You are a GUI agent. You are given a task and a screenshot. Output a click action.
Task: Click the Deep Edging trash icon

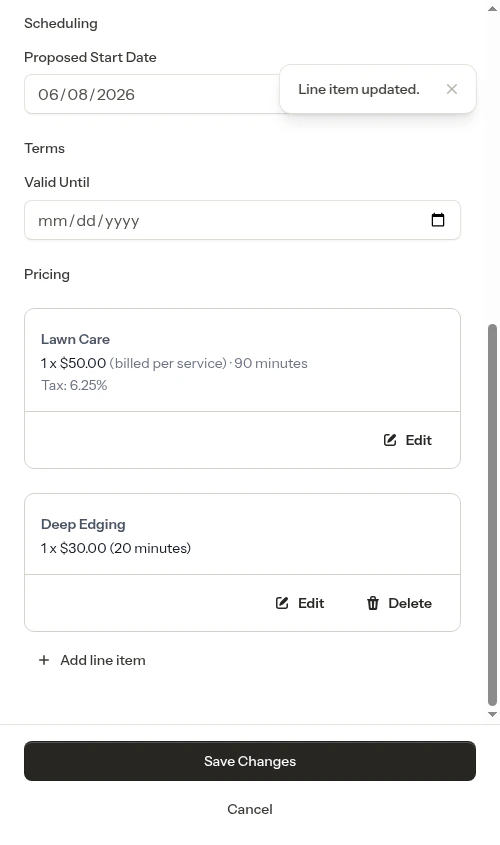pos(373,603)
